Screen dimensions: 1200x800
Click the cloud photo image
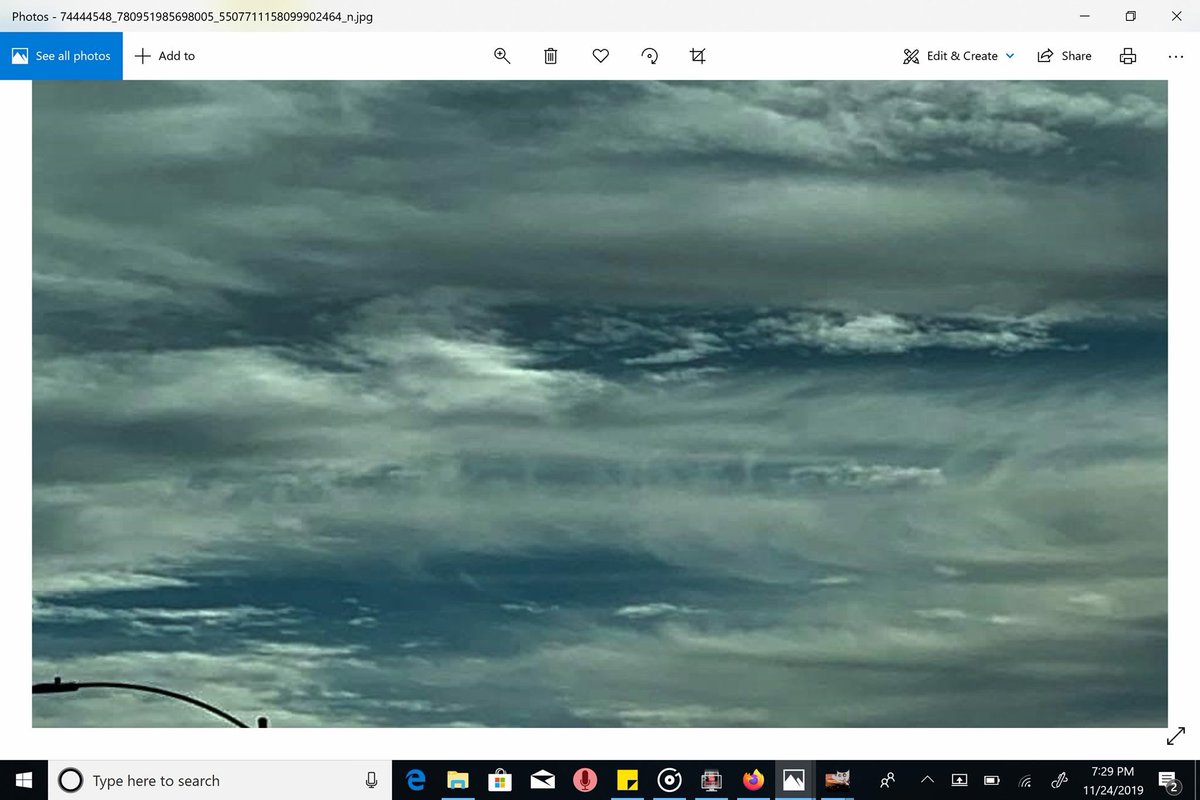[x=600, y=404]
